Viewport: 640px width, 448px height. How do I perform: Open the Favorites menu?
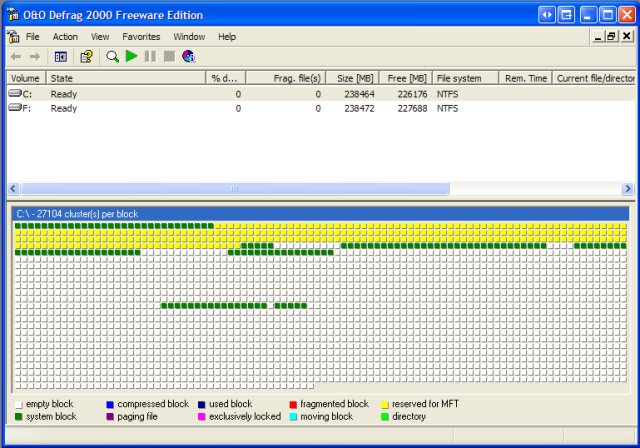pos(141,37)
